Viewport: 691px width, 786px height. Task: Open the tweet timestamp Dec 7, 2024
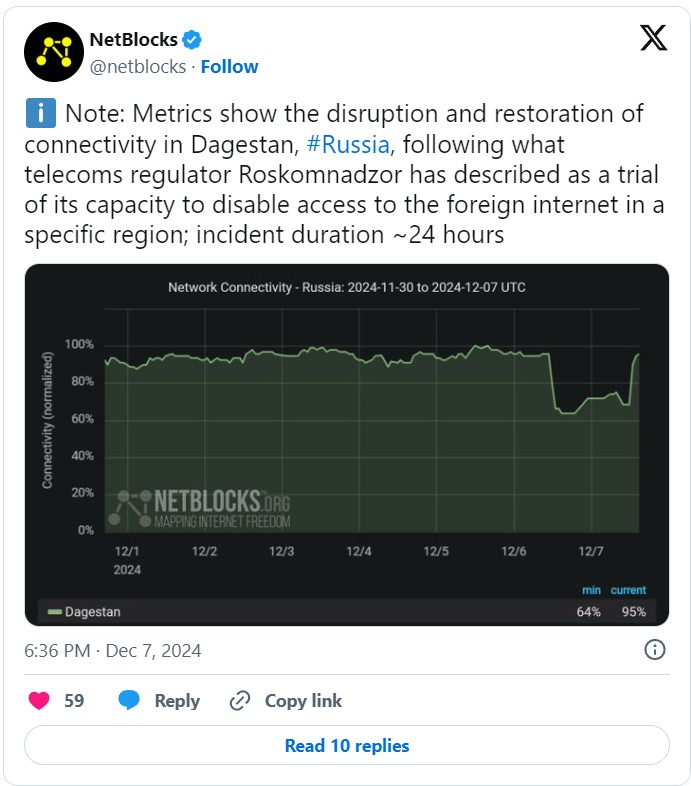pyautogui.click(x=113, y=651)
